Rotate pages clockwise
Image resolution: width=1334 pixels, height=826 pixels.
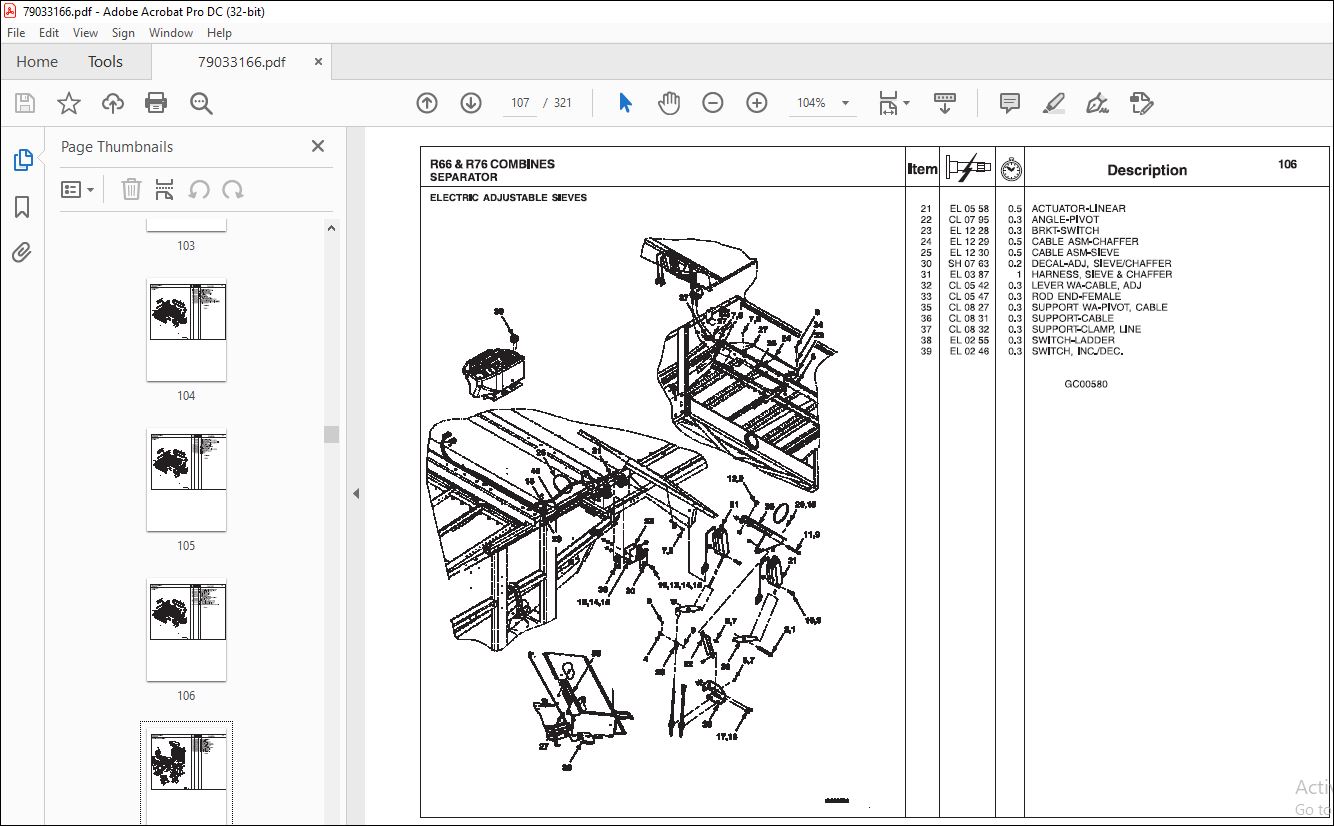[233, 190]
